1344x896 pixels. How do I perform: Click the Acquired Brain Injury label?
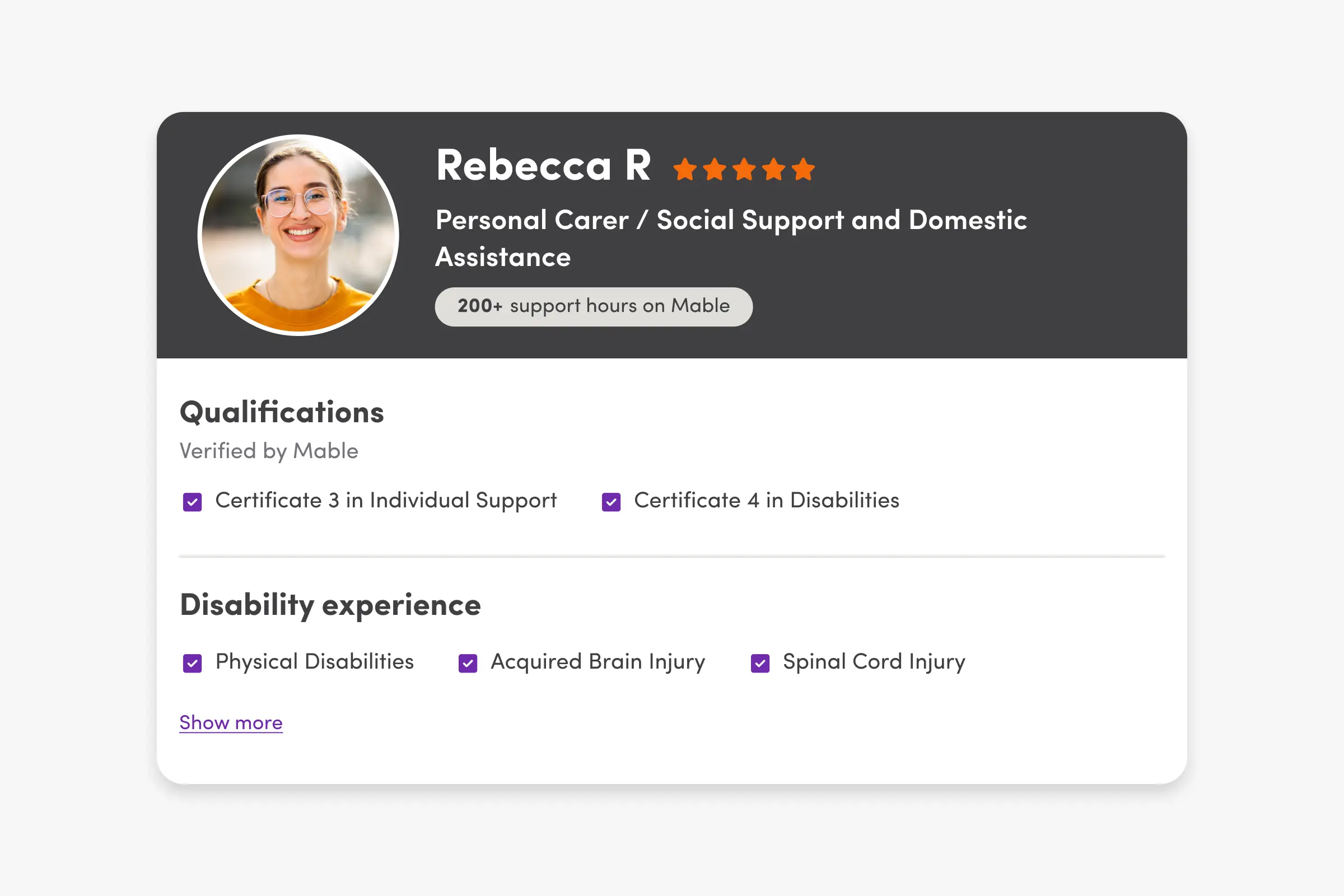(598, 662)
